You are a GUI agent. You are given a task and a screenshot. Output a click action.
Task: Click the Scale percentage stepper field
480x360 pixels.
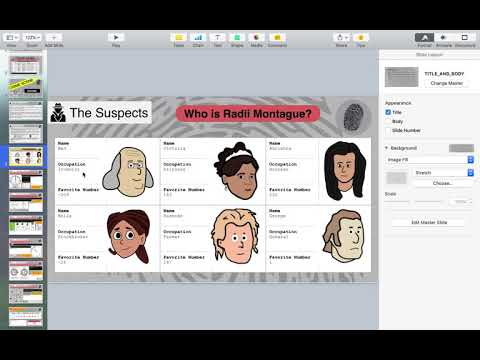(x=461, y=202)
